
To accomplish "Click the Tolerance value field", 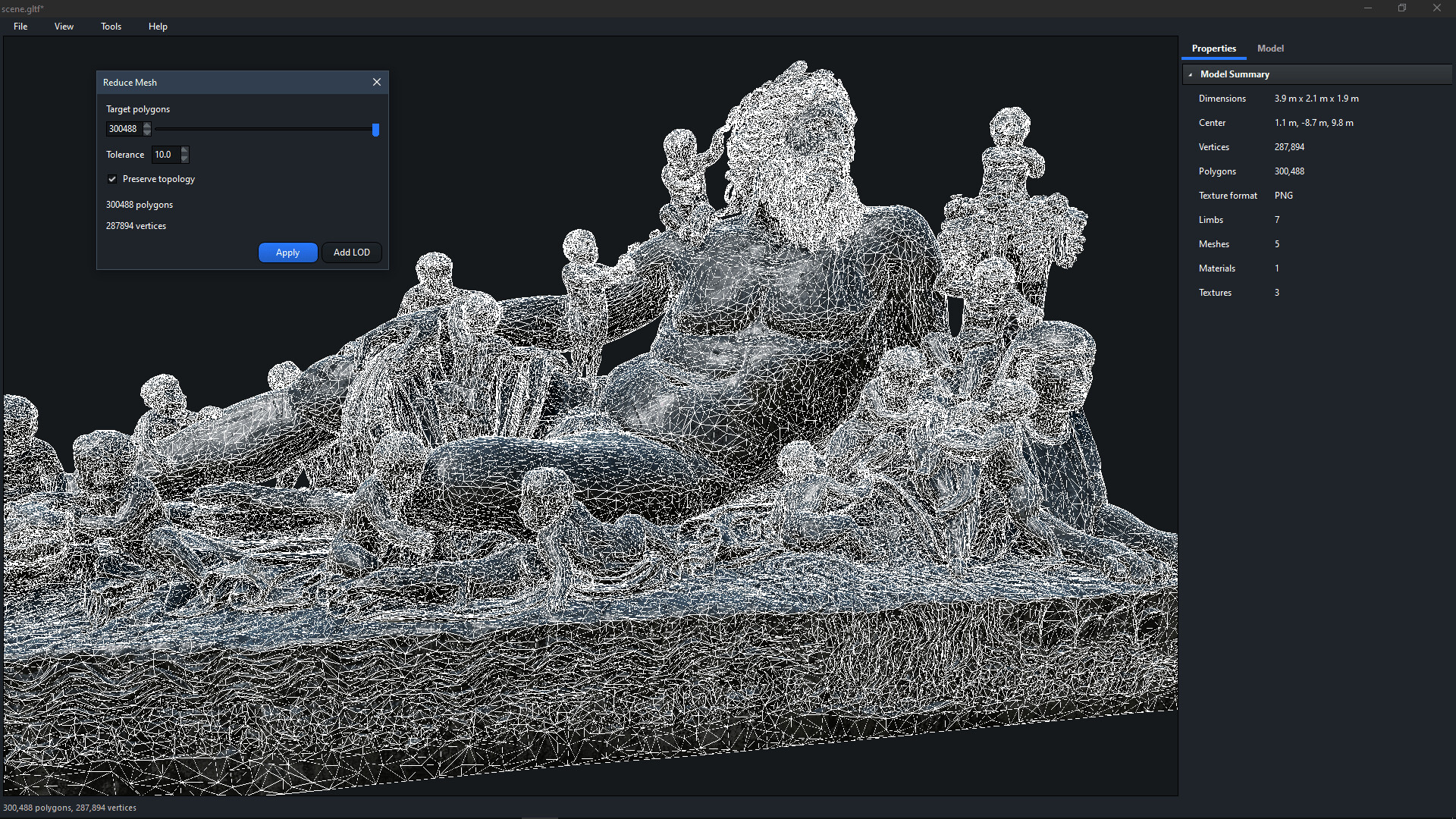I will click(163, 155).
